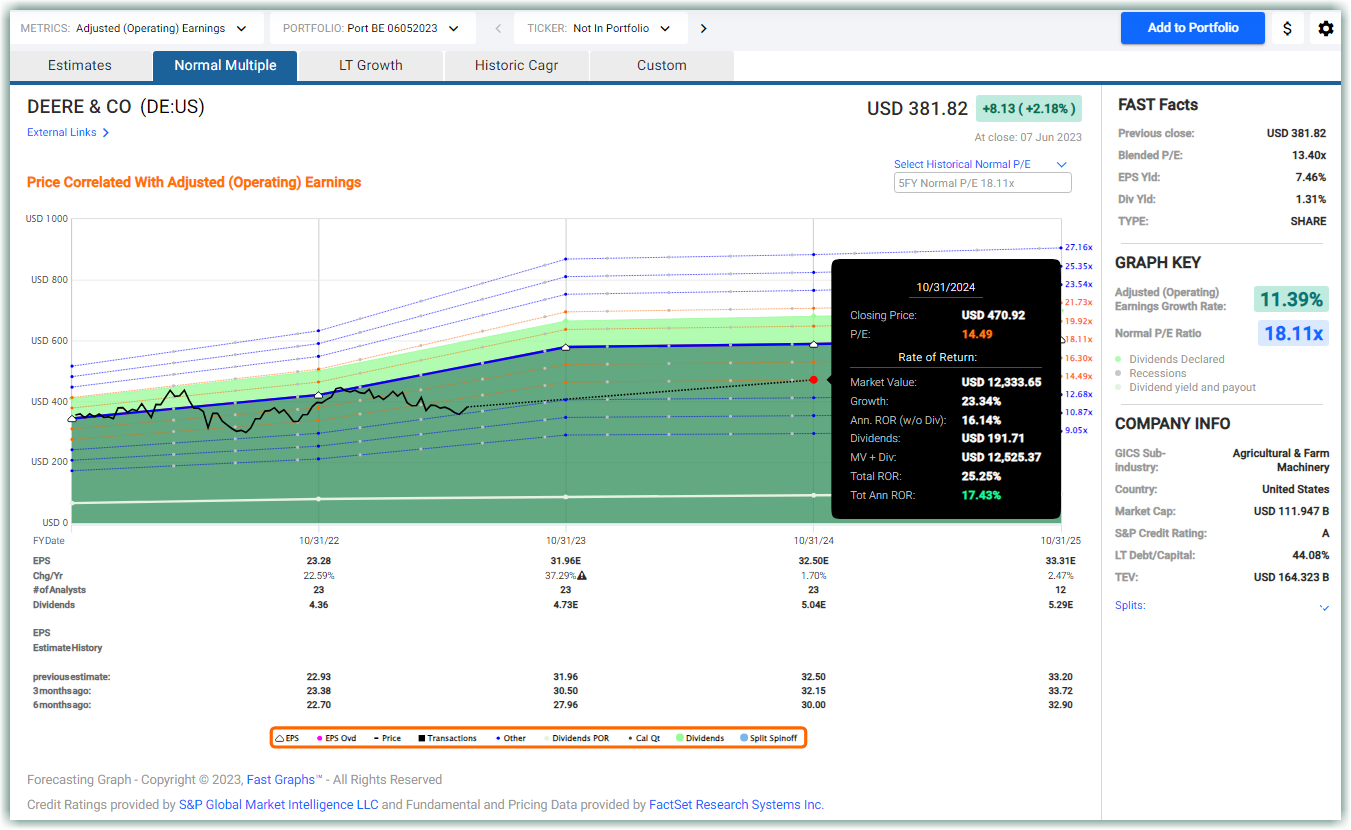Open the LT Growth tab
This screenshot has width=1351, height=830.
pyautogui.click(x=371, y=65)
